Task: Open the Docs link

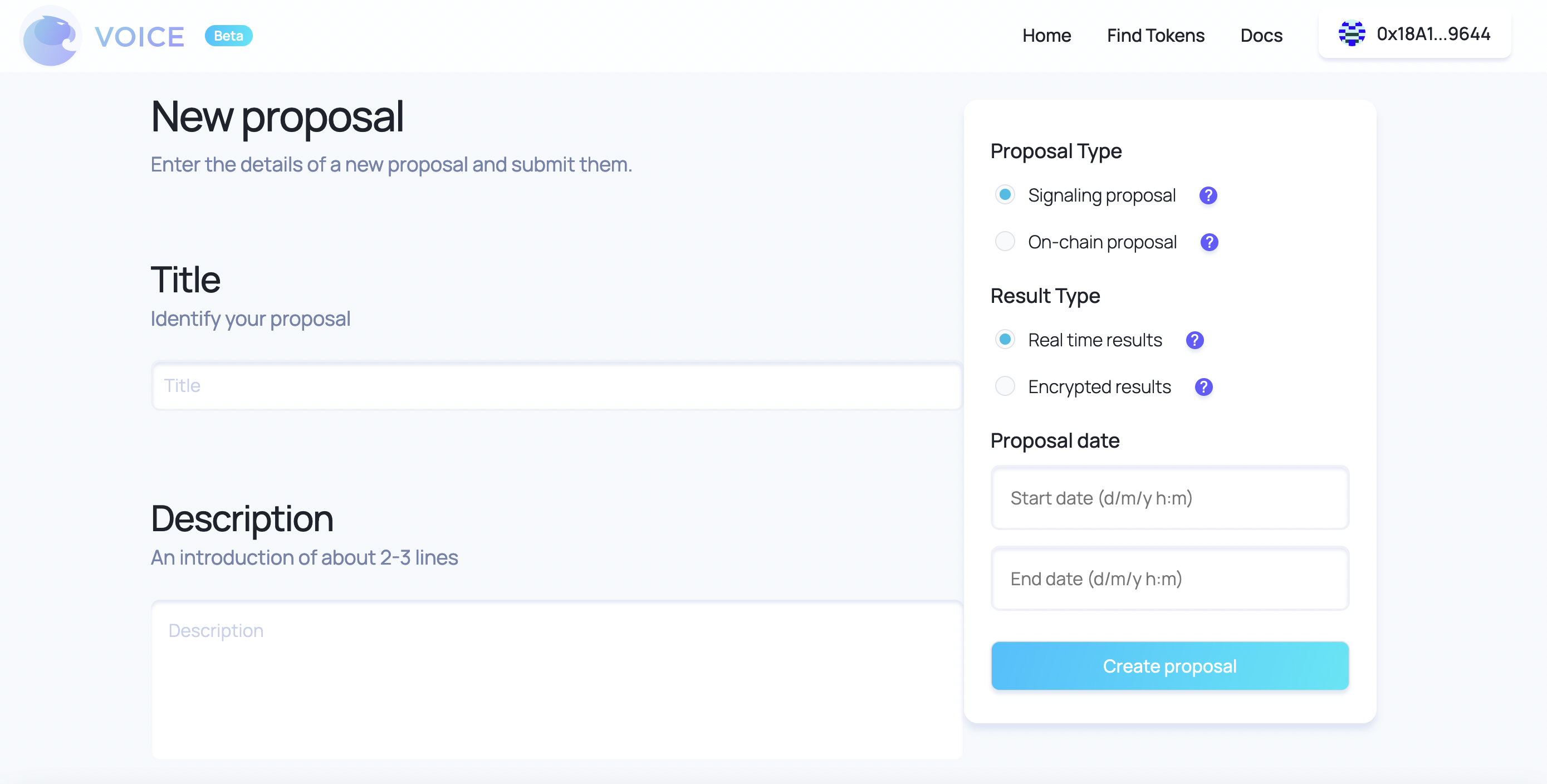Action: 1261,36
